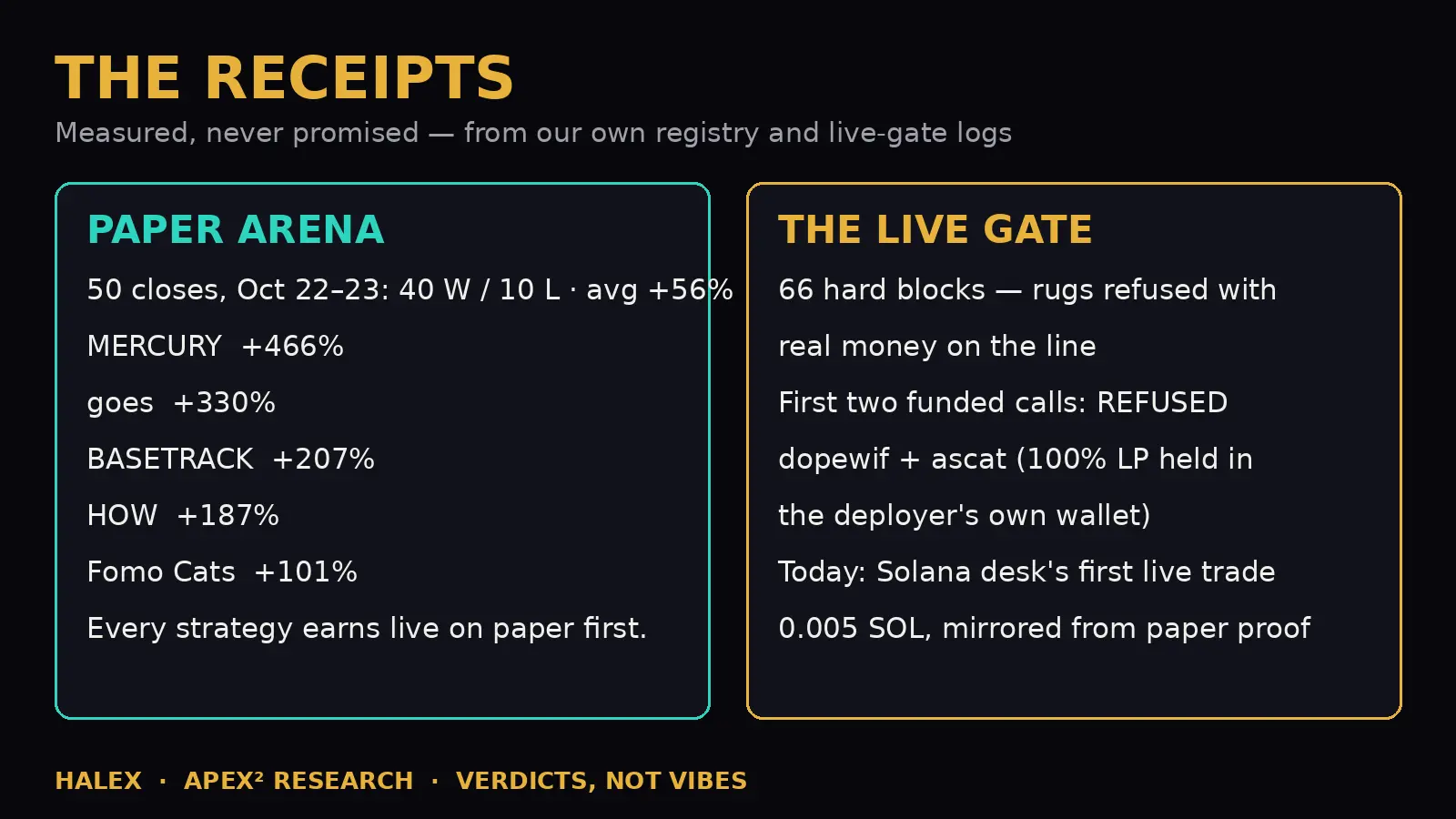The width and height of the screenshot is (1456, 819).
Task: Click THE RECEIPTS main heading
Action: [x=284, y=77]
